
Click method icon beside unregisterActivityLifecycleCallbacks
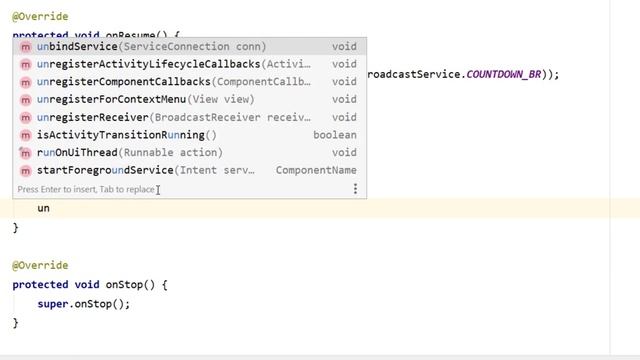(x=26, y=64)
